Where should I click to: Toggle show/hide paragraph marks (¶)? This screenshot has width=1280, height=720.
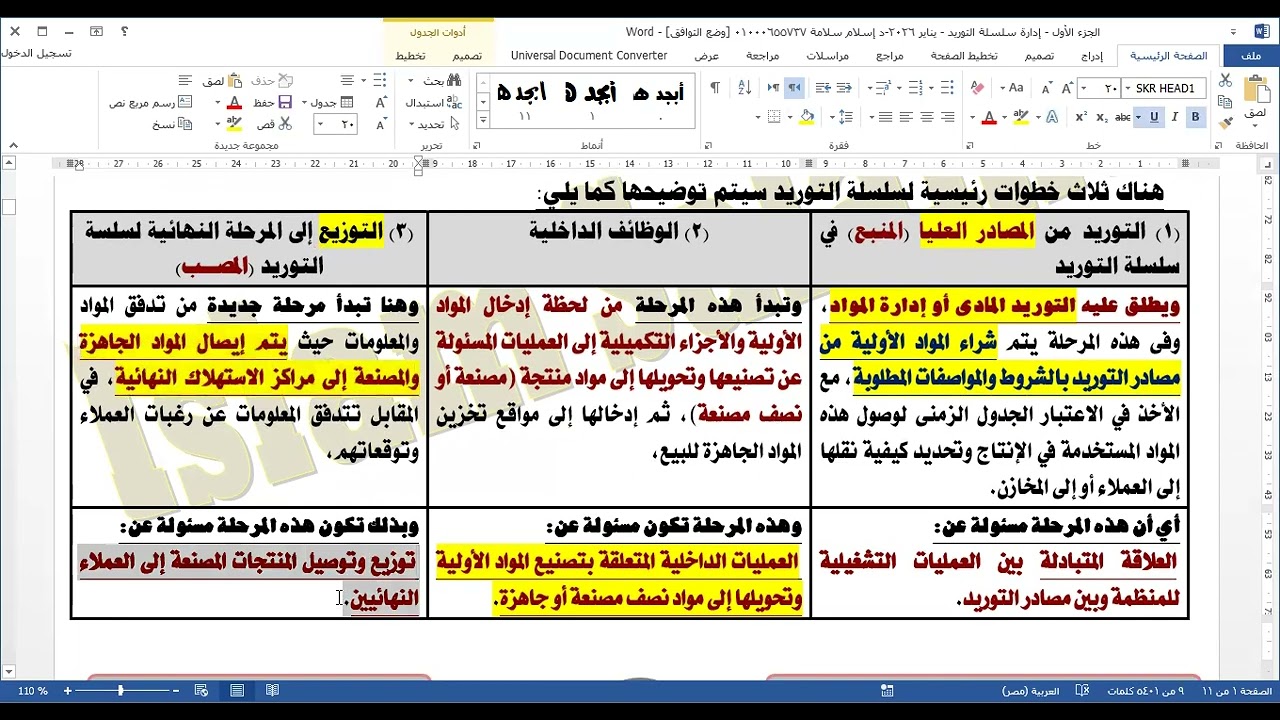click(715, 88)
